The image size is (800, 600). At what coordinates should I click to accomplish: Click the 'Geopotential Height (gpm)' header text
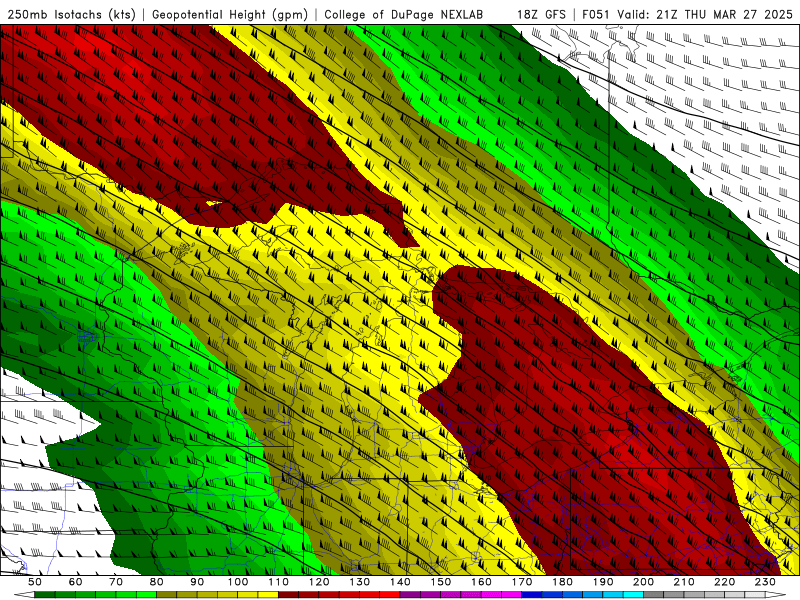[x=230, y=14]
